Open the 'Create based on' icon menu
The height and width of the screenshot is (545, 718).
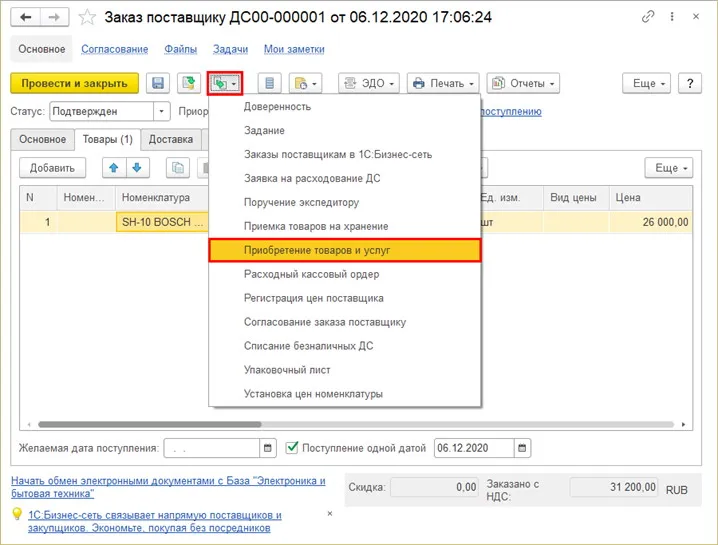(x=224, y=84)
